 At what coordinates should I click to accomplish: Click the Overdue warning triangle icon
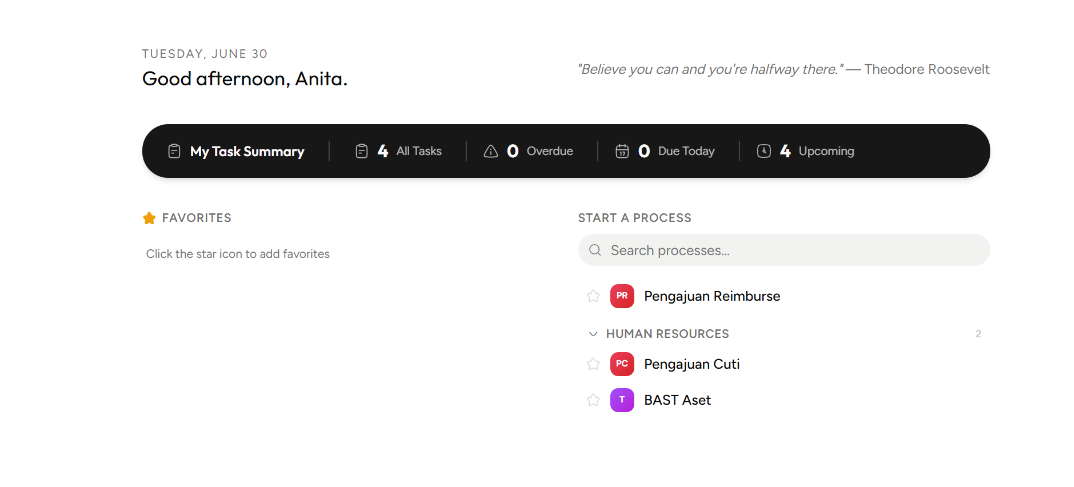(x=491, y=151)
